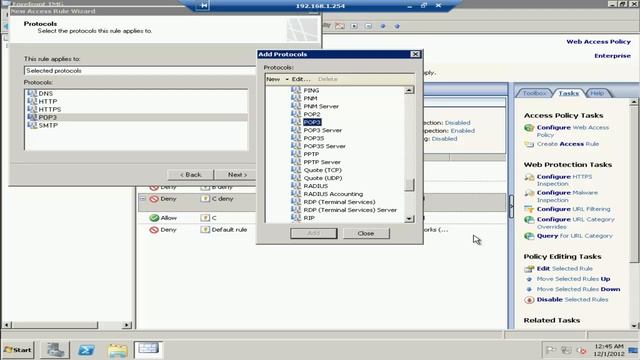This screenshot has width=640, height=360.
Task: Click Configure URL Filtering funnel icon
Action: [x=529, y=209]
